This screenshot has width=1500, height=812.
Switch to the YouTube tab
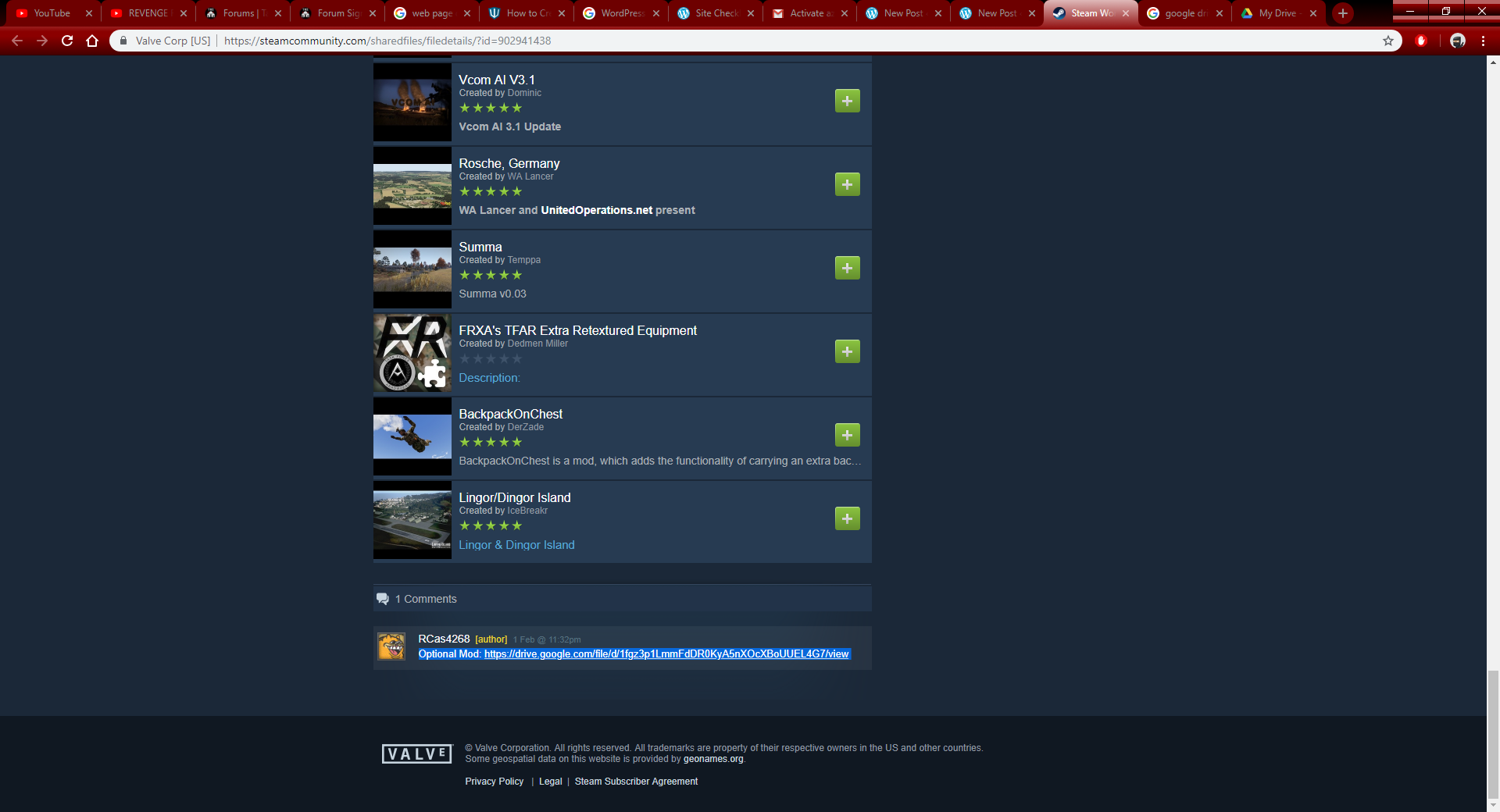click(52, 13)
